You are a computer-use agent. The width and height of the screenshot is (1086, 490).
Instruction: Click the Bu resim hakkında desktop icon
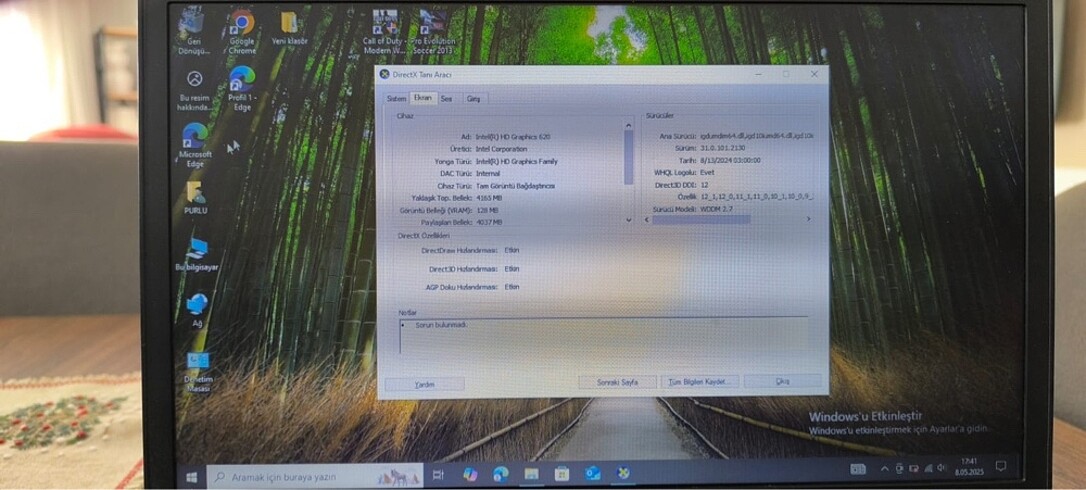tap(195, 91)
